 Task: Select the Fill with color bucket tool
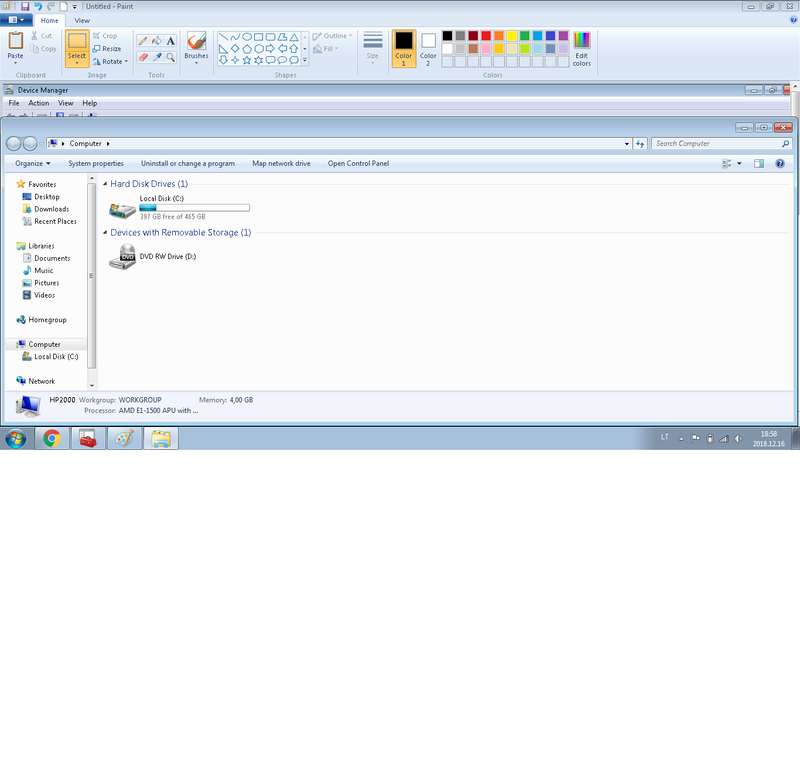pos(156,41)
